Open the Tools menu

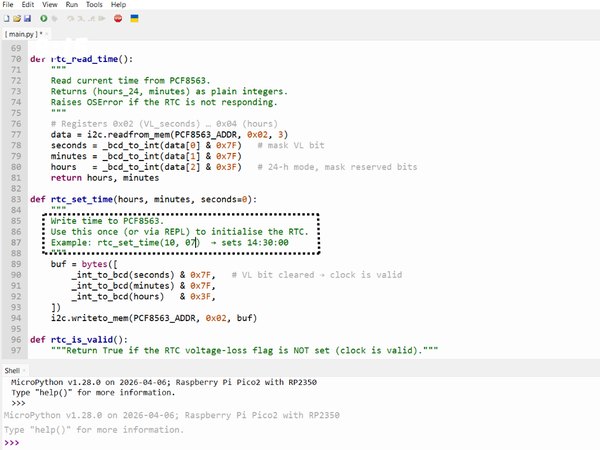94,5
